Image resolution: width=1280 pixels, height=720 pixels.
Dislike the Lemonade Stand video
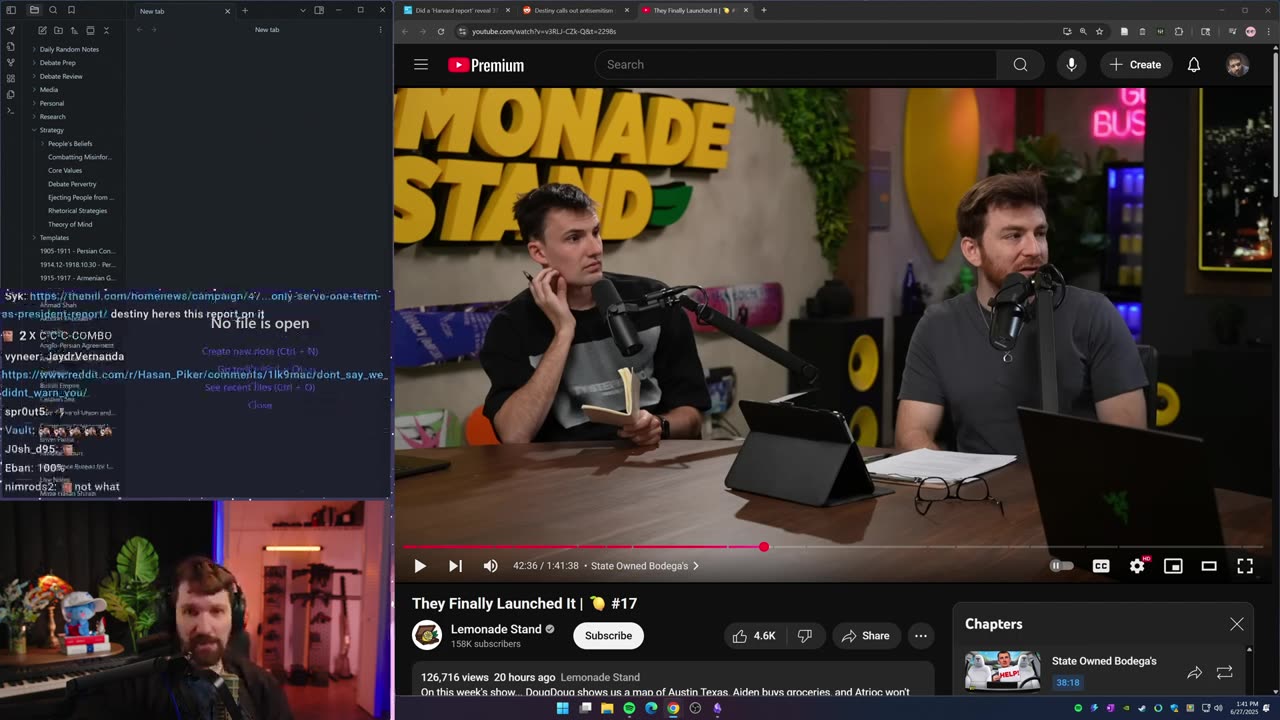click(805, 636)
